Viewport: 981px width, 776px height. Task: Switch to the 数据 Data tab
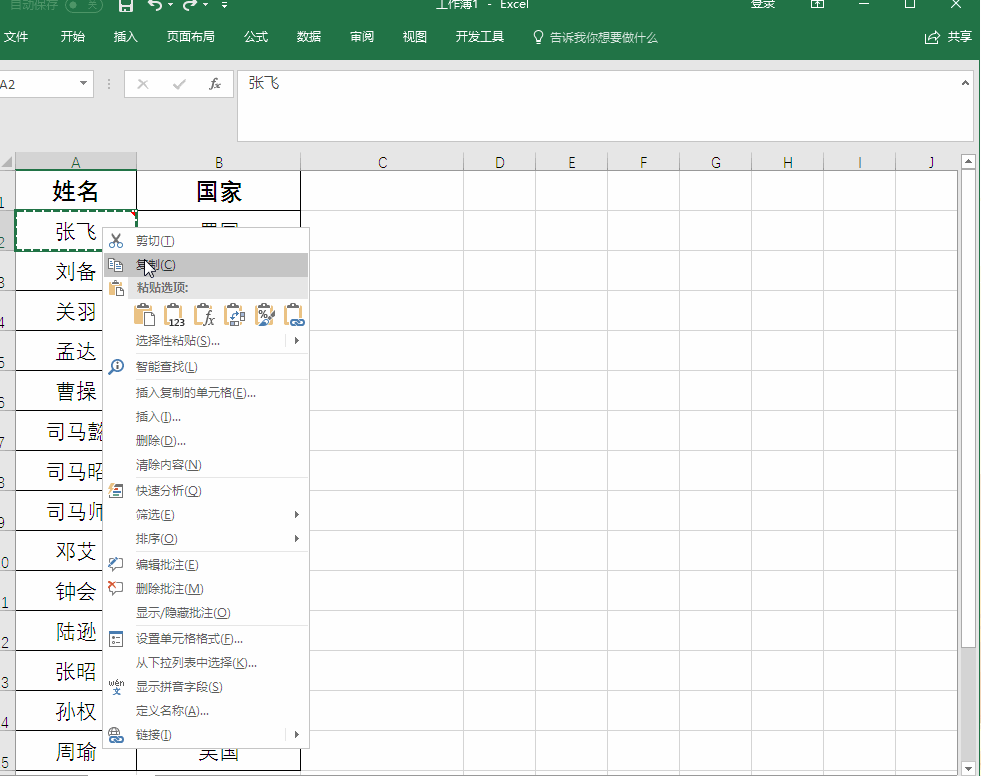[309, 37]
